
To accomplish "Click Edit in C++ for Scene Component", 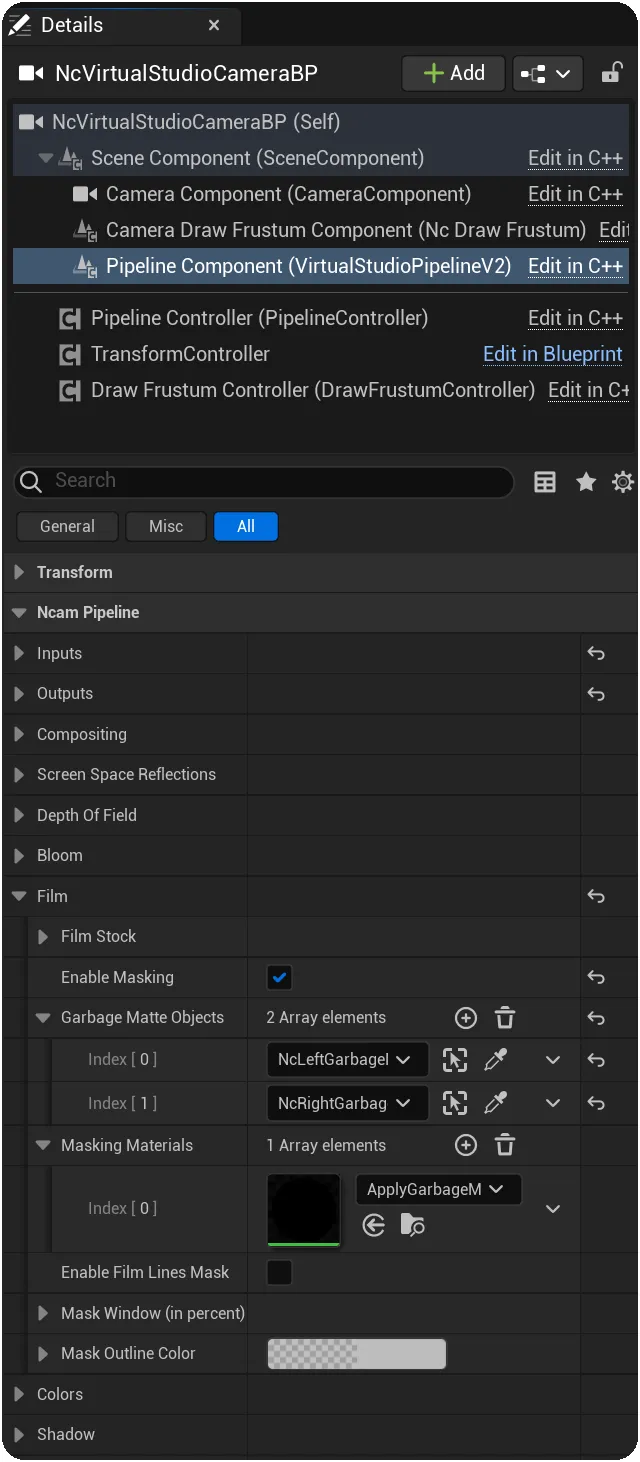I will (x=575, y=158).
